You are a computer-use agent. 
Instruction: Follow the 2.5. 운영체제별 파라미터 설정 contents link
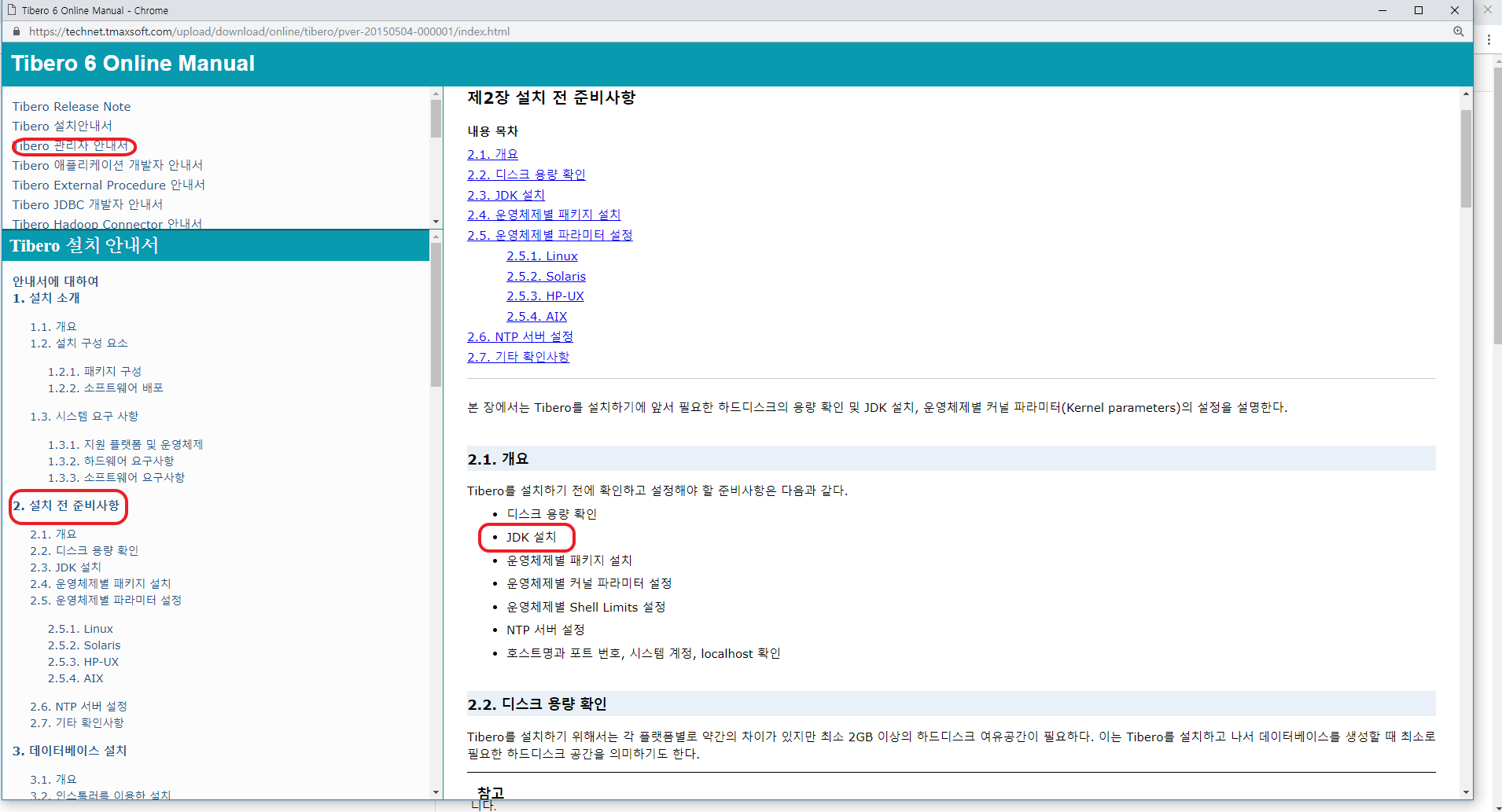click(x=550, y=235)
